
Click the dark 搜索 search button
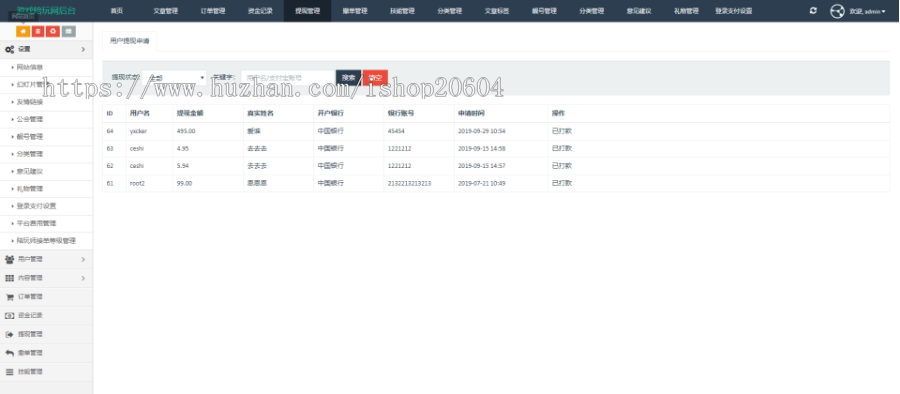348,78
